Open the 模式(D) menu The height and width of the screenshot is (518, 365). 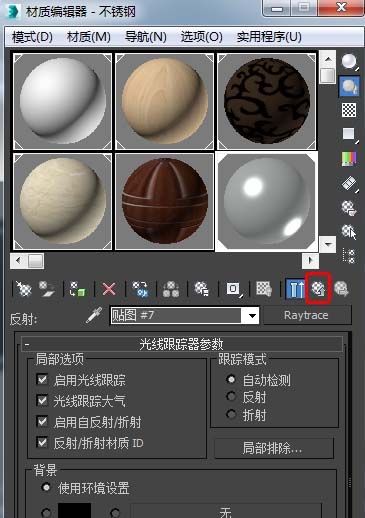pyautogui.click(x=32, y=37)
